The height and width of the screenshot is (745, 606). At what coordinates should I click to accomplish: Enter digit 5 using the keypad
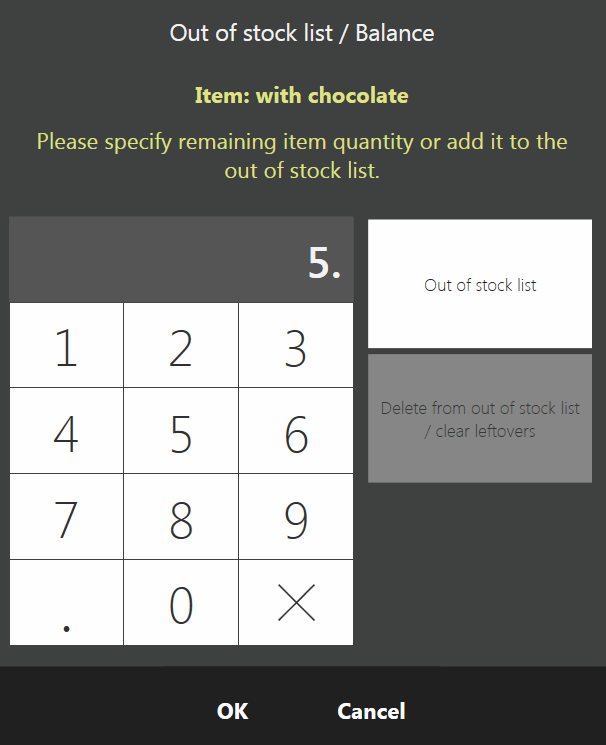click(x=181, y=432)
